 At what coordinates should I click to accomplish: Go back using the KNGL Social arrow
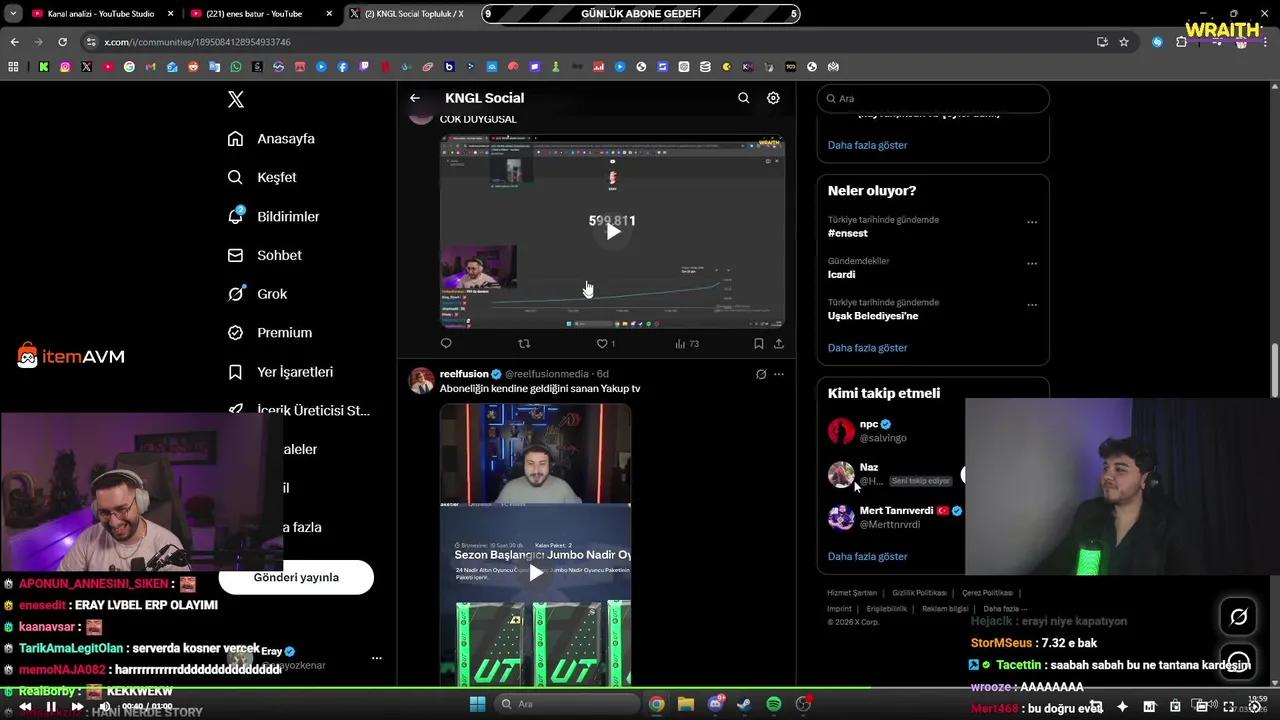[x=415, y=98]
